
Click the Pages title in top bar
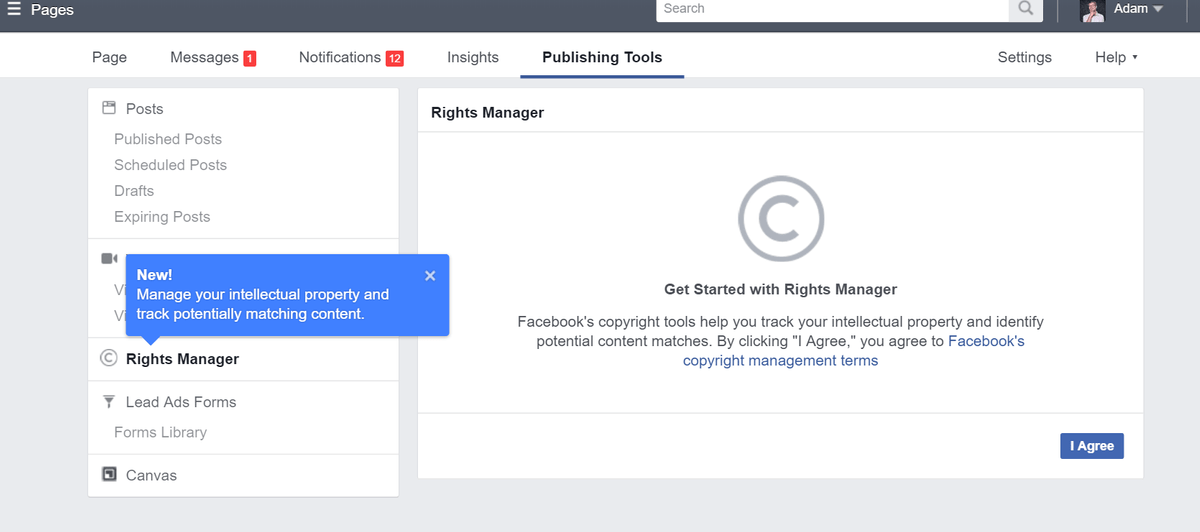click(51, 10)
